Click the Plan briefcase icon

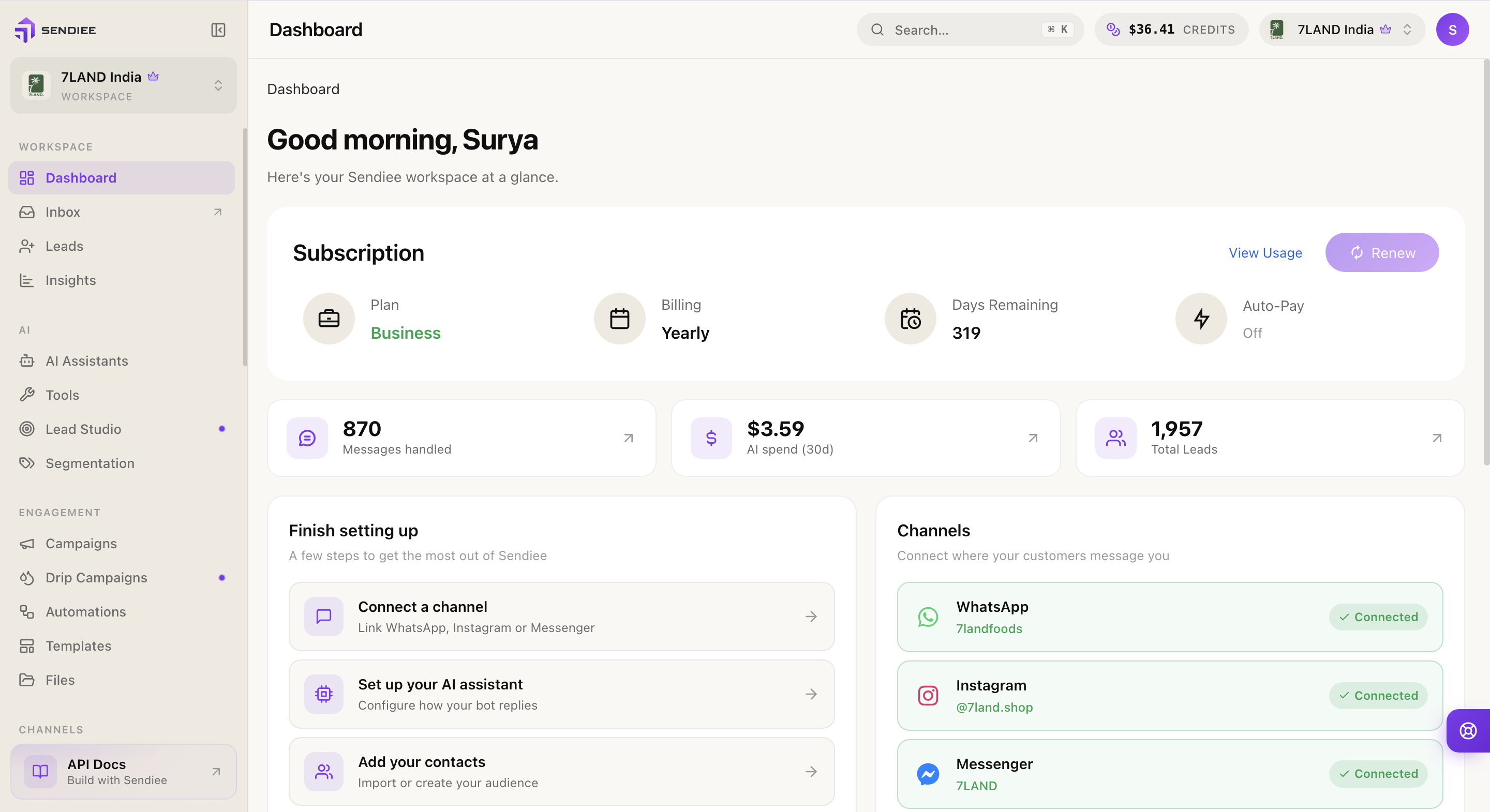tap(329, 319)
